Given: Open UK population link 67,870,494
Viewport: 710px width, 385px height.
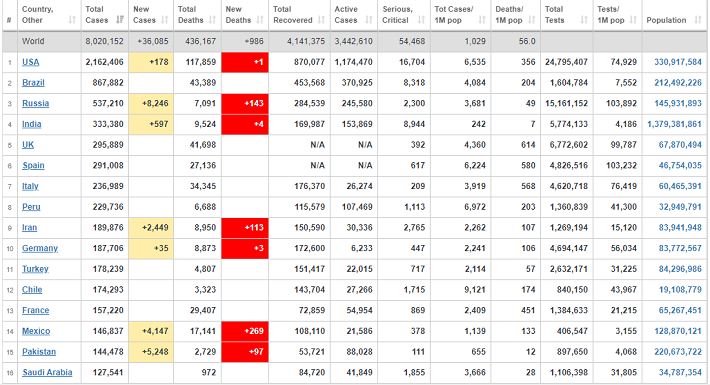Looking at the screenshot, I should [680, 145].
